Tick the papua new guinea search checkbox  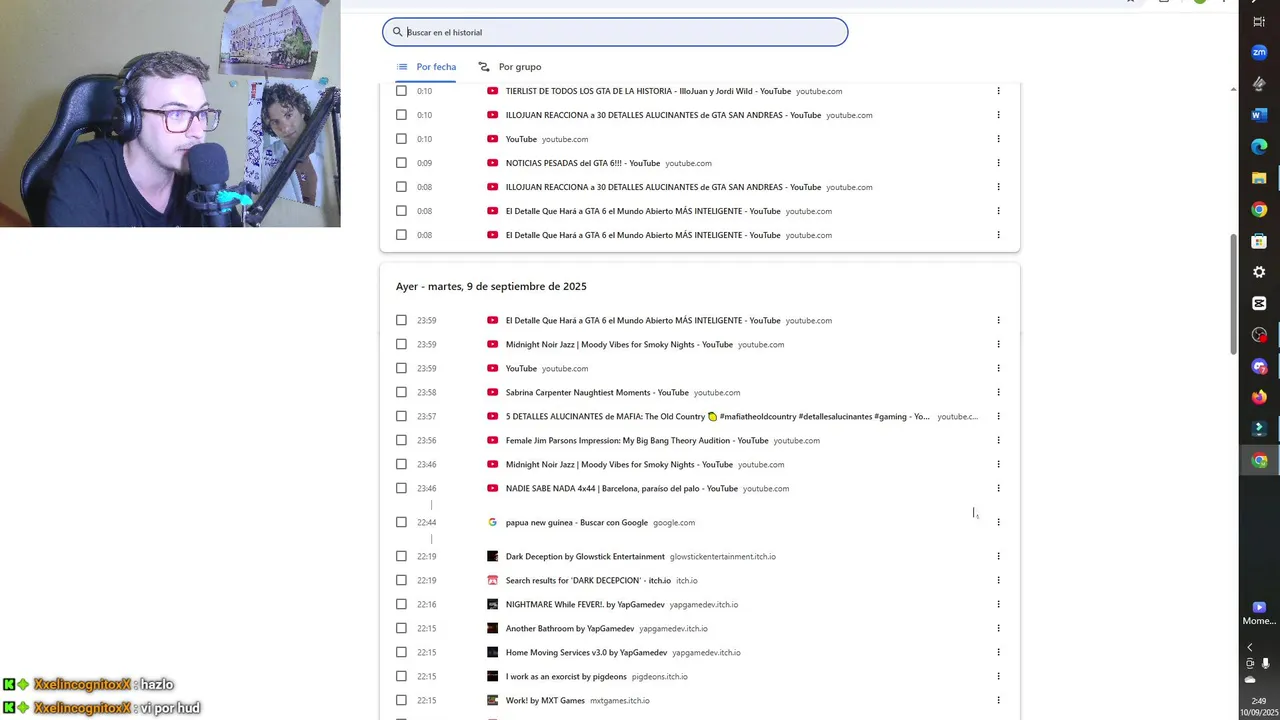401,522
